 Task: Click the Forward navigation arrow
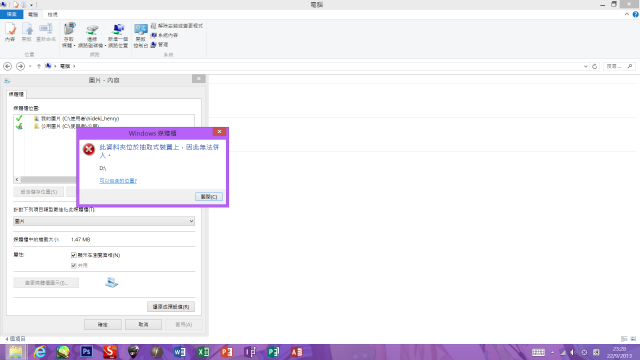point(20,66)
